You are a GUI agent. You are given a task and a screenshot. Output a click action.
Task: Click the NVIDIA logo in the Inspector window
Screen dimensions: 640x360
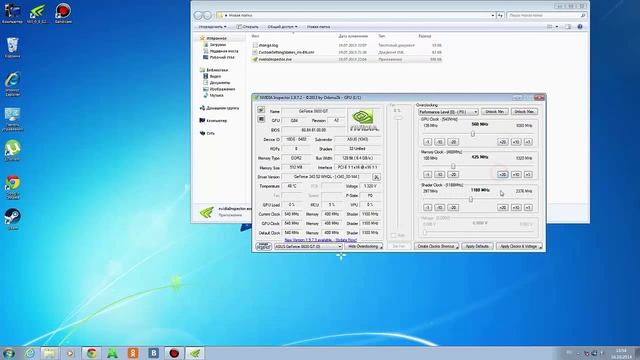pos(364,120)
